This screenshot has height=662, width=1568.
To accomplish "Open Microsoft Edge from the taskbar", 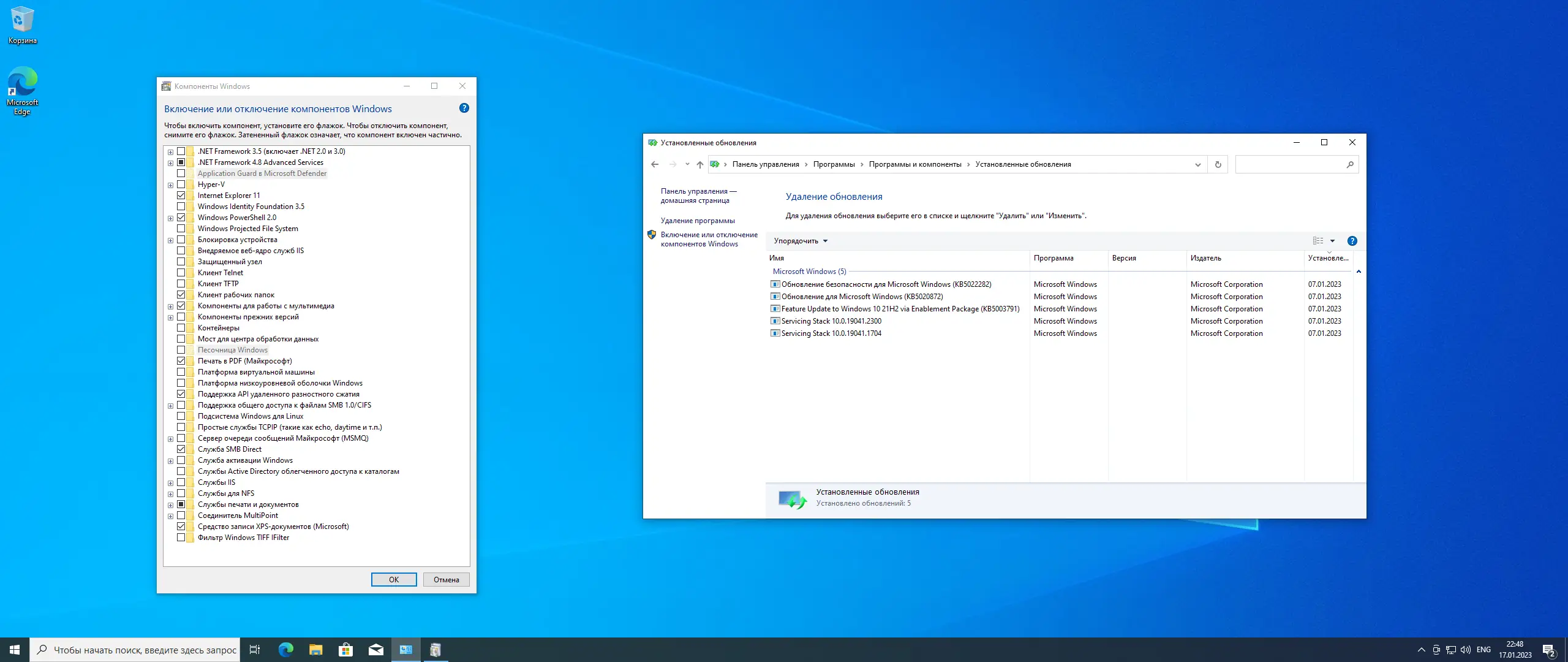I will coord(285,650).
